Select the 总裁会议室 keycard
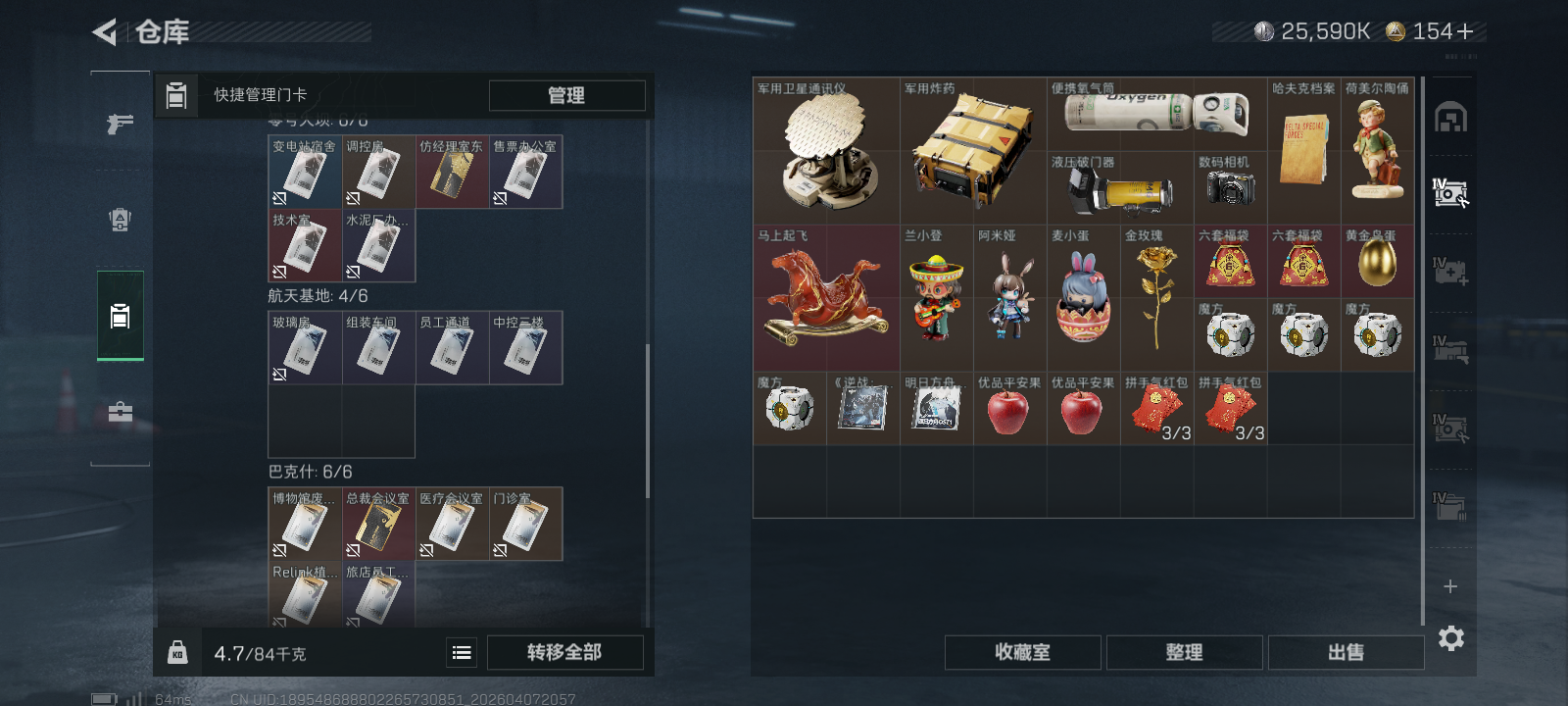Viewport: 1568px width, 706px height. click(x=378, y=524)
